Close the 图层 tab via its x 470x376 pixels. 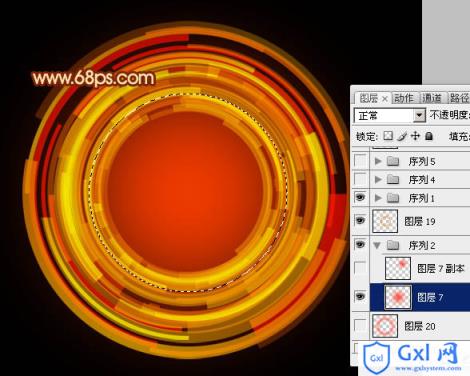click(x=385, y=99)
